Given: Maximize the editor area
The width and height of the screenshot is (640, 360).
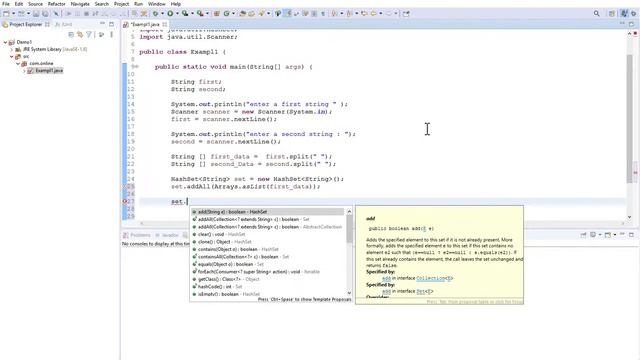Looking at the screenshot, I should pos(631,24).
